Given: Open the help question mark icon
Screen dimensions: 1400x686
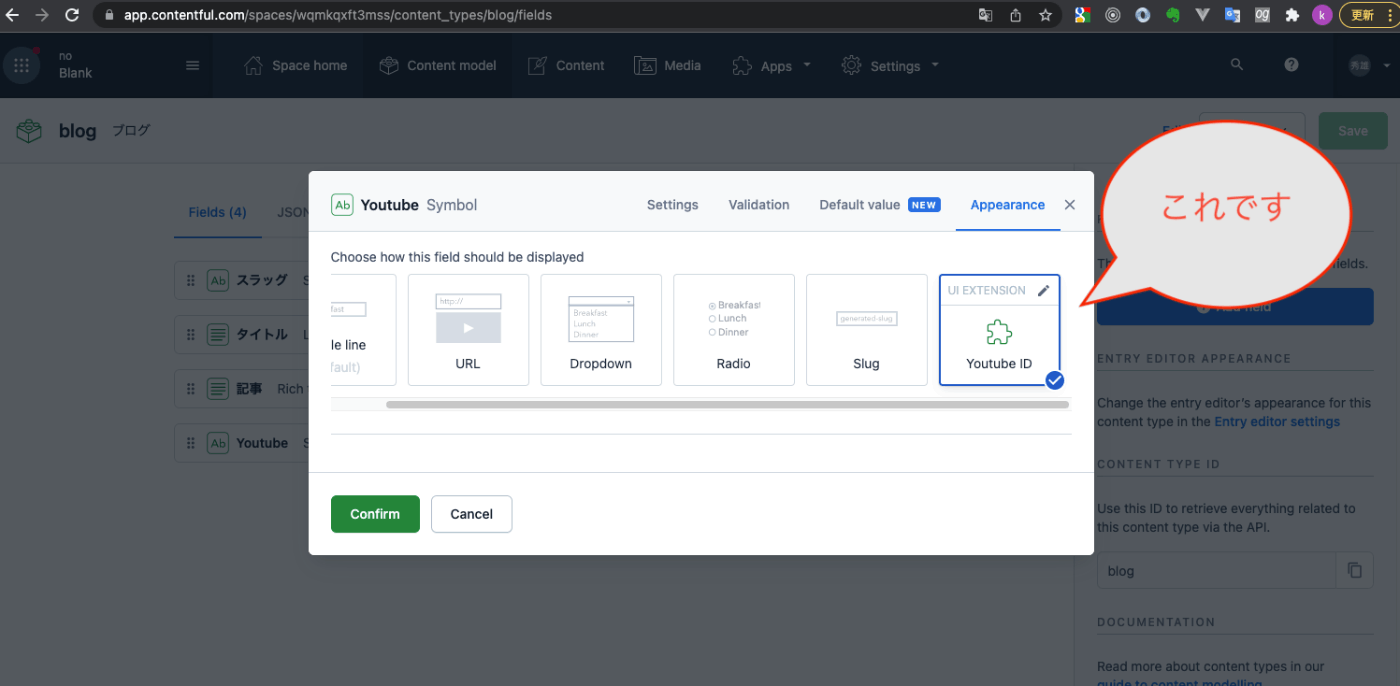Looking at the screenshot, I should (x=1291, y=65).
